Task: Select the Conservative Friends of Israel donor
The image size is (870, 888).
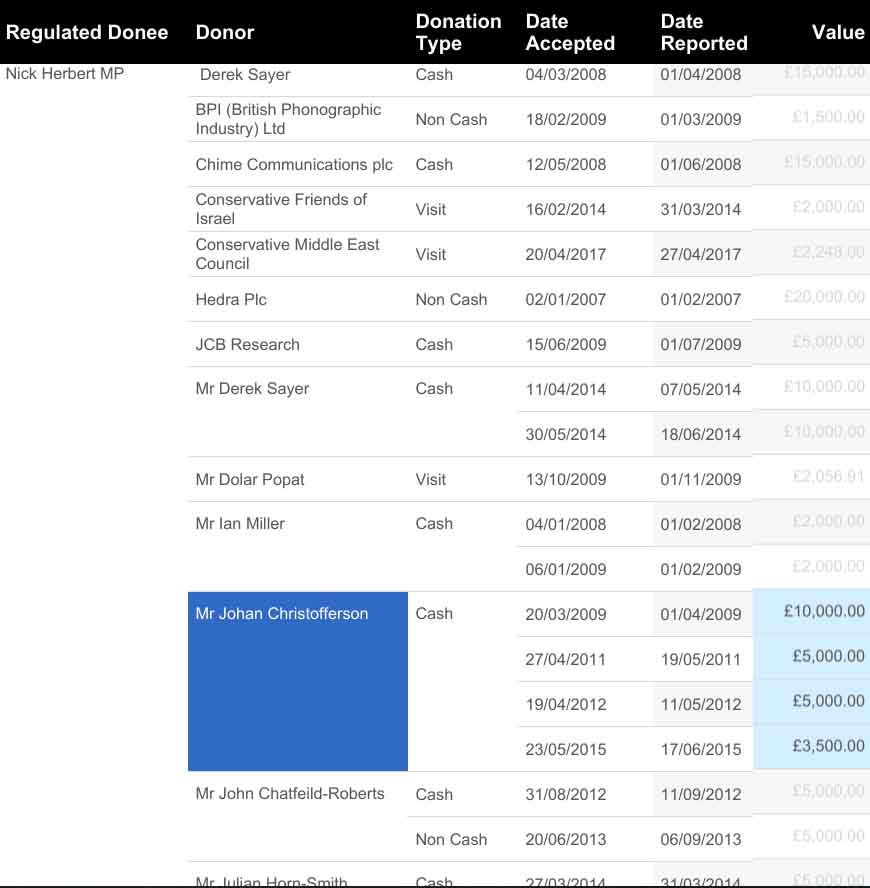Action: [x=281, y=209]
